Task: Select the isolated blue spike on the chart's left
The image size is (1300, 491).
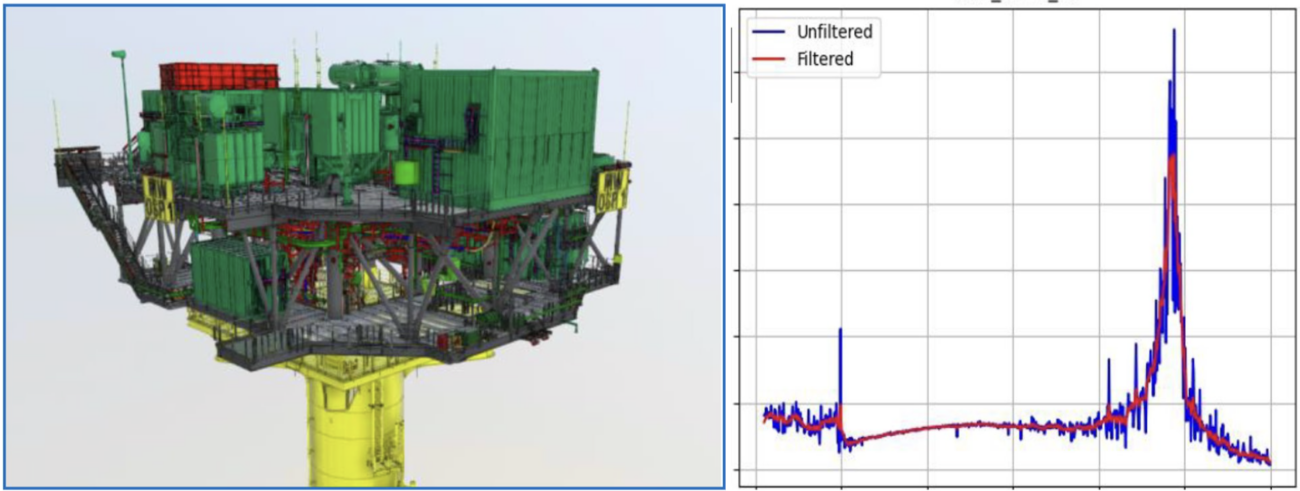Action: (x=840, y=330)
